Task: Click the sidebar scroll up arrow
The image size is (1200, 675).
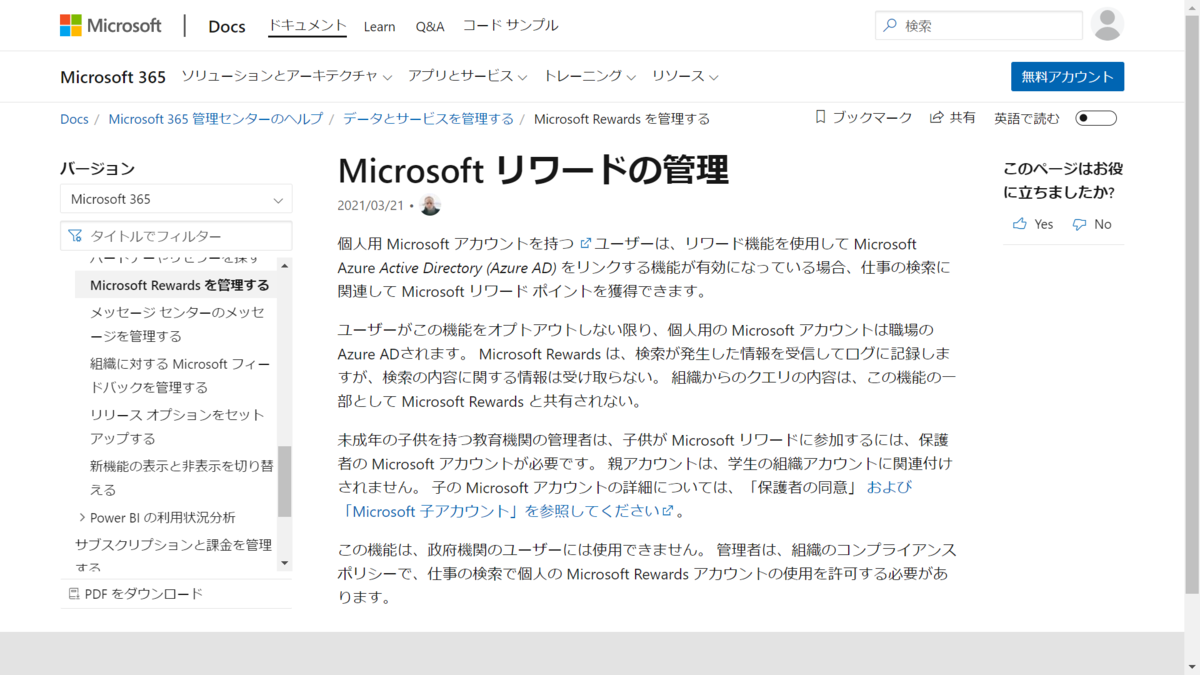Action: [284, 266]
